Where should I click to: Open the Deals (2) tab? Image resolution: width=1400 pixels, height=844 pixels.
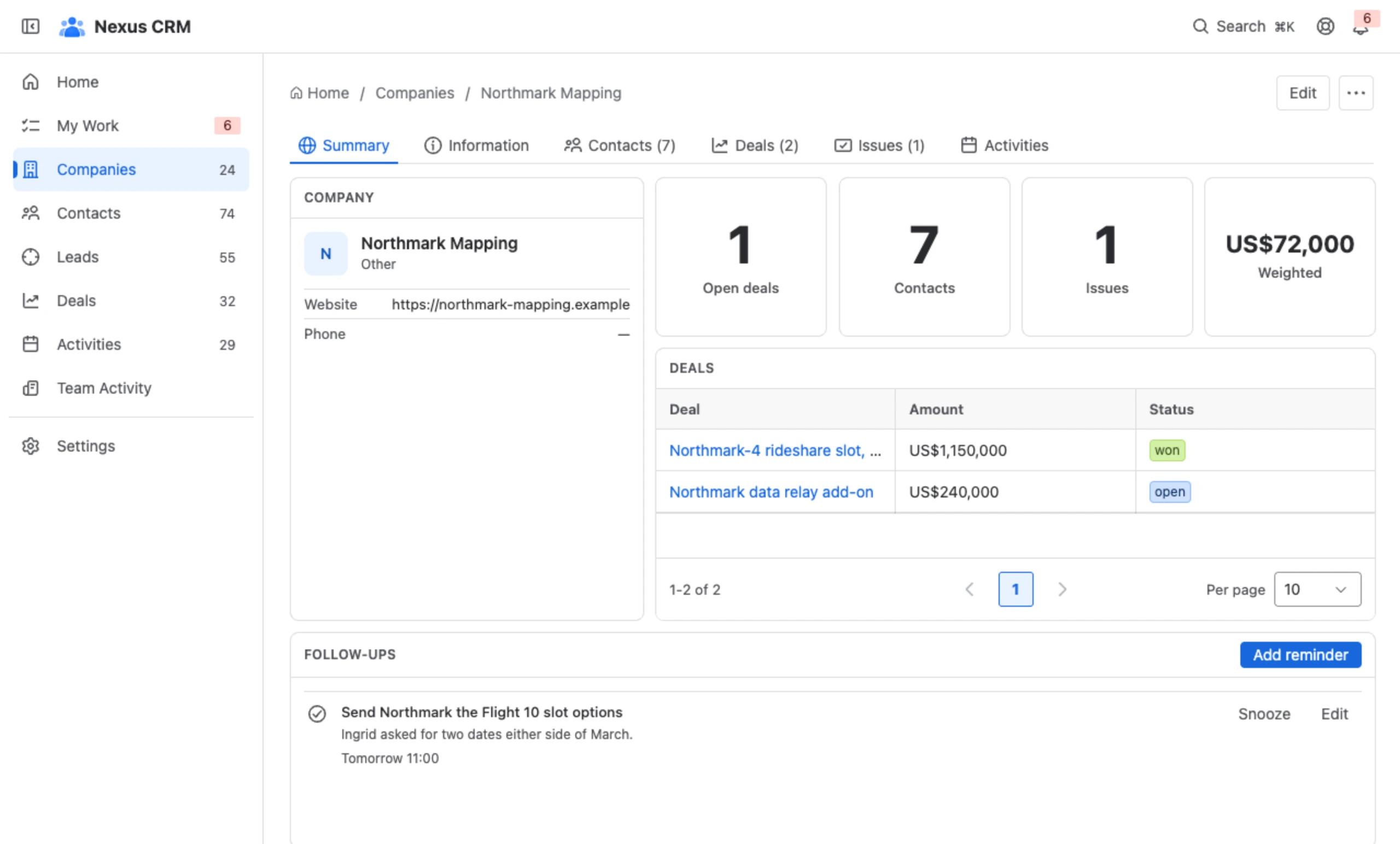point(755,145)
